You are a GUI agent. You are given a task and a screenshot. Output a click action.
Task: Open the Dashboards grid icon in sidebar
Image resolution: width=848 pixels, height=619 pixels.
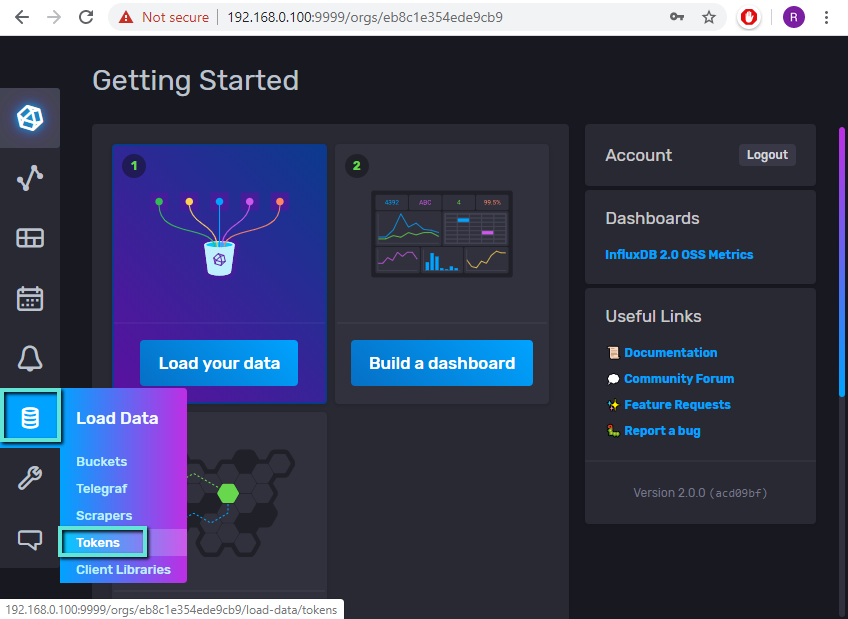coord(30,238)
